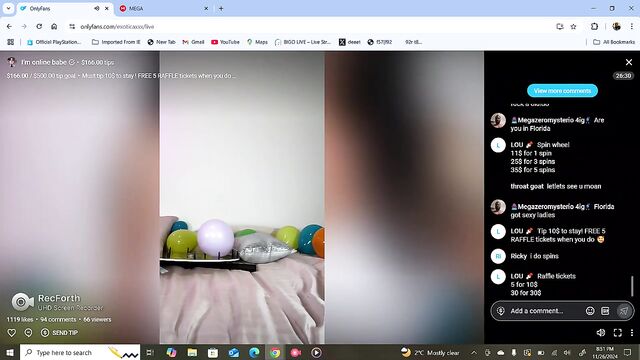The width and height of the screenshot is (640, 360).
Task: Open the tab search dropdown in Chrome
Action: (x=8, y=8)
